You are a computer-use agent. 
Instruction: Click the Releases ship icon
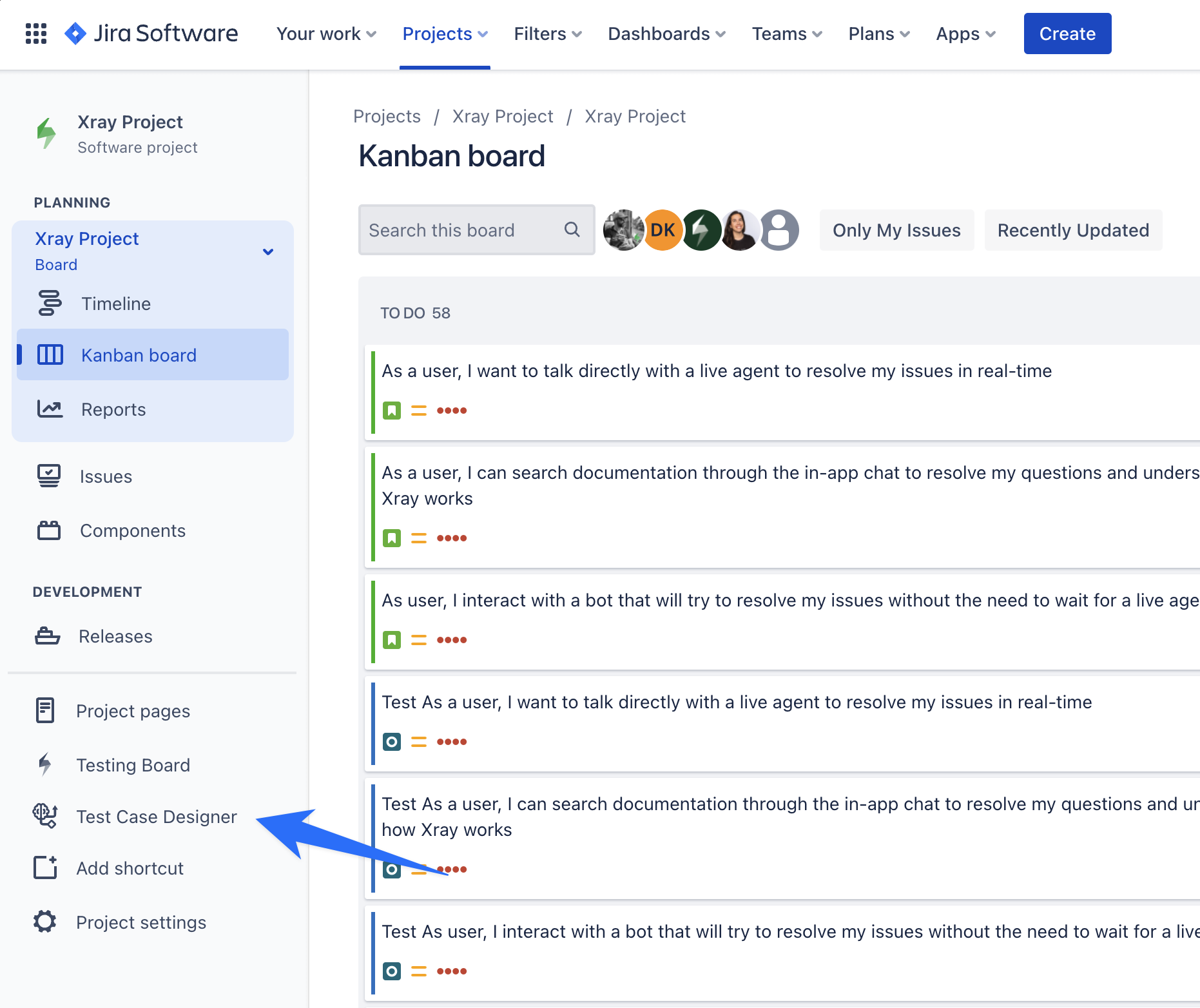[x=48, y=635]
